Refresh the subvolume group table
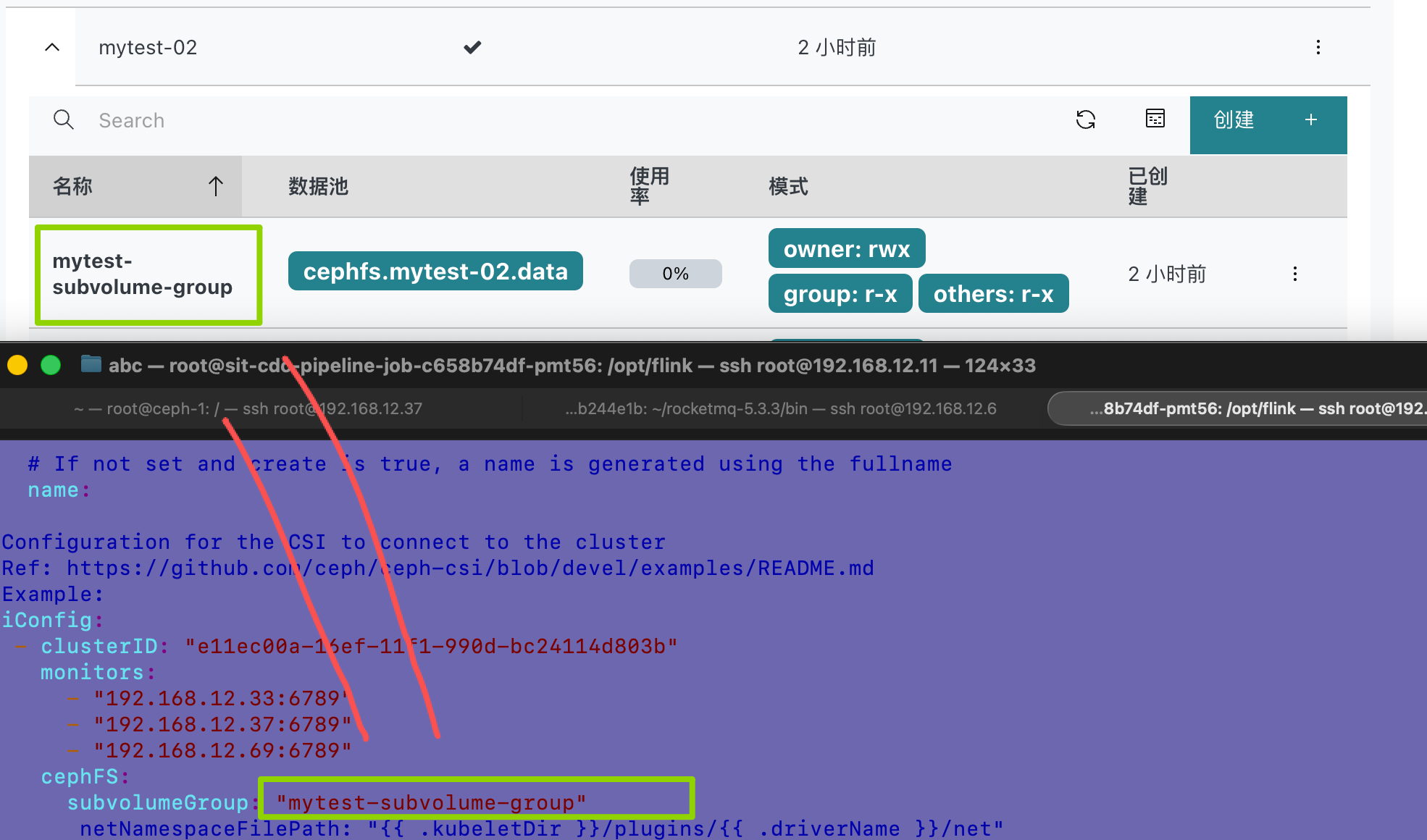 pos(1085,119)
